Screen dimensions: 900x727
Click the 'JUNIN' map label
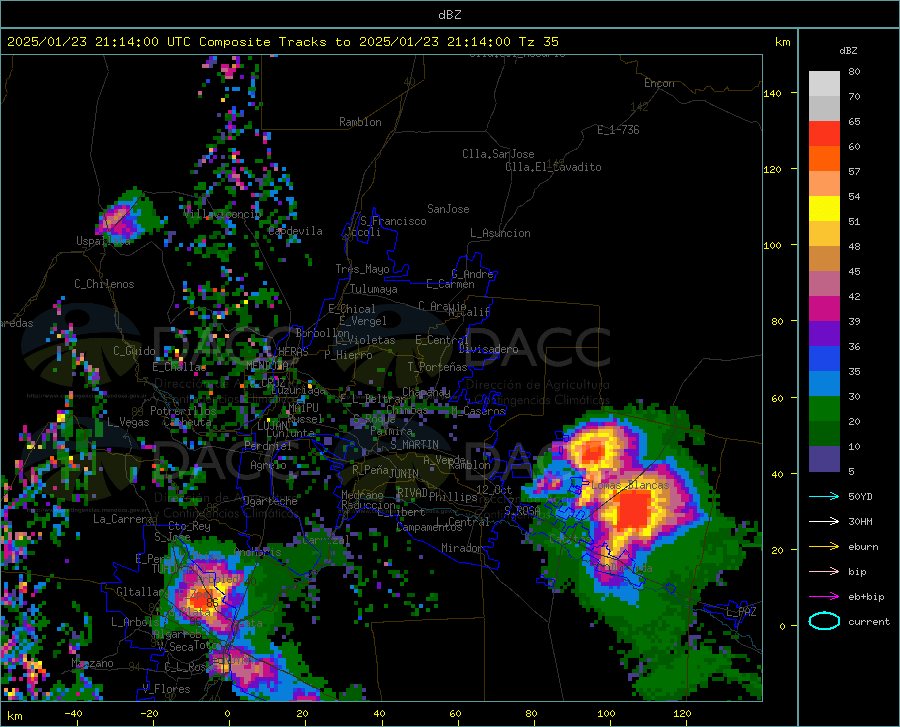[x=404, y=473]
